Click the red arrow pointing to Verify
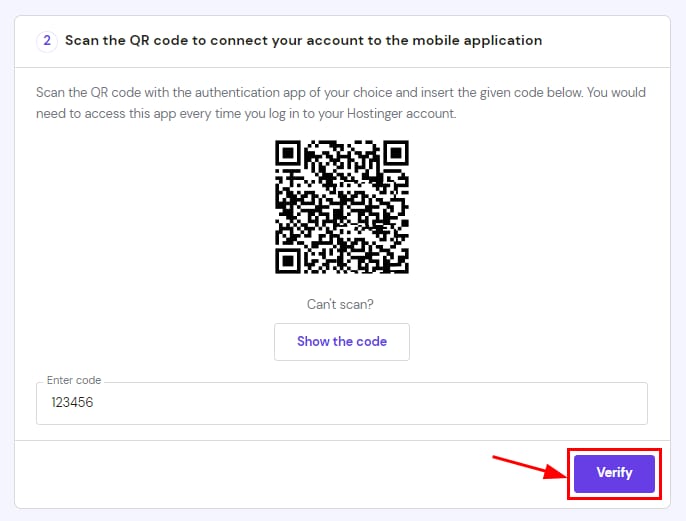The width and height of the screenshot is (686, 521). coord(529,465)
